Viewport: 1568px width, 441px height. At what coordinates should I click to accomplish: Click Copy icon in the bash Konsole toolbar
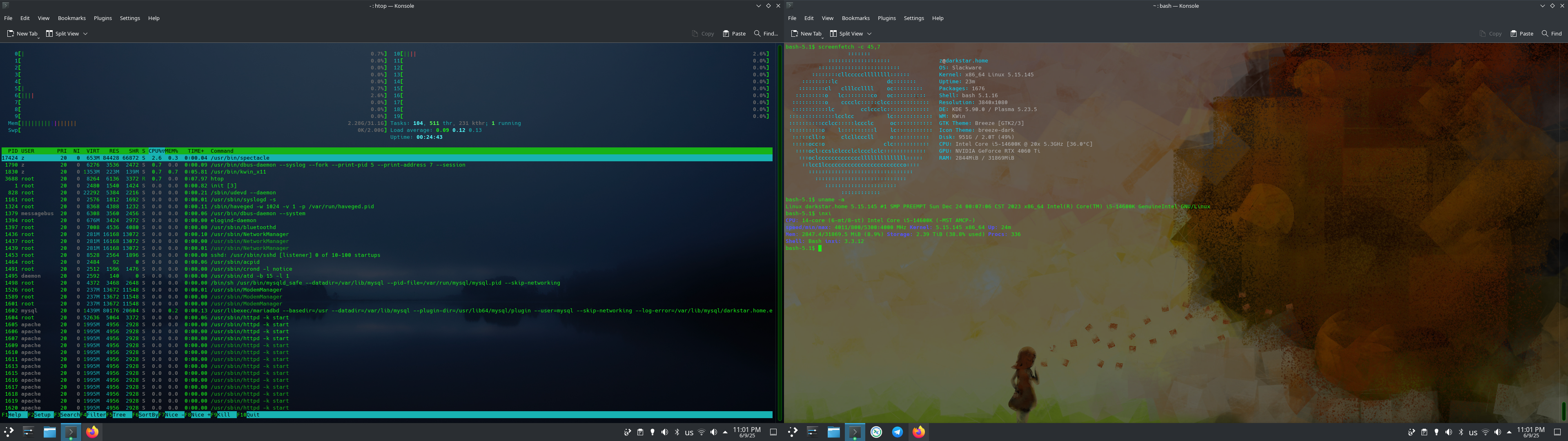point(1483,33)
